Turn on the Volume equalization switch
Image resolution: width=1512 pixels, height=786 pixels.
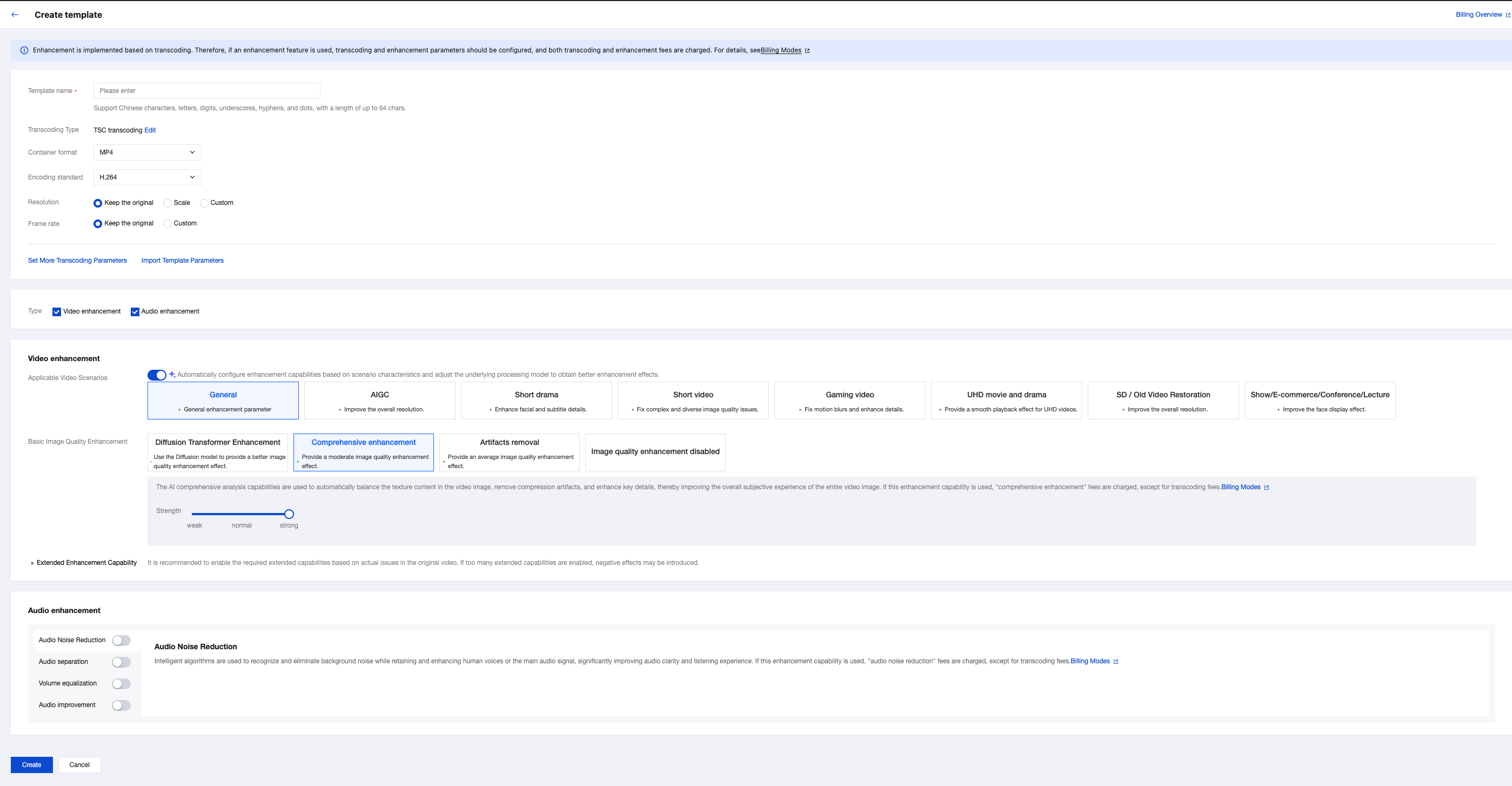[x=121, y=684]
